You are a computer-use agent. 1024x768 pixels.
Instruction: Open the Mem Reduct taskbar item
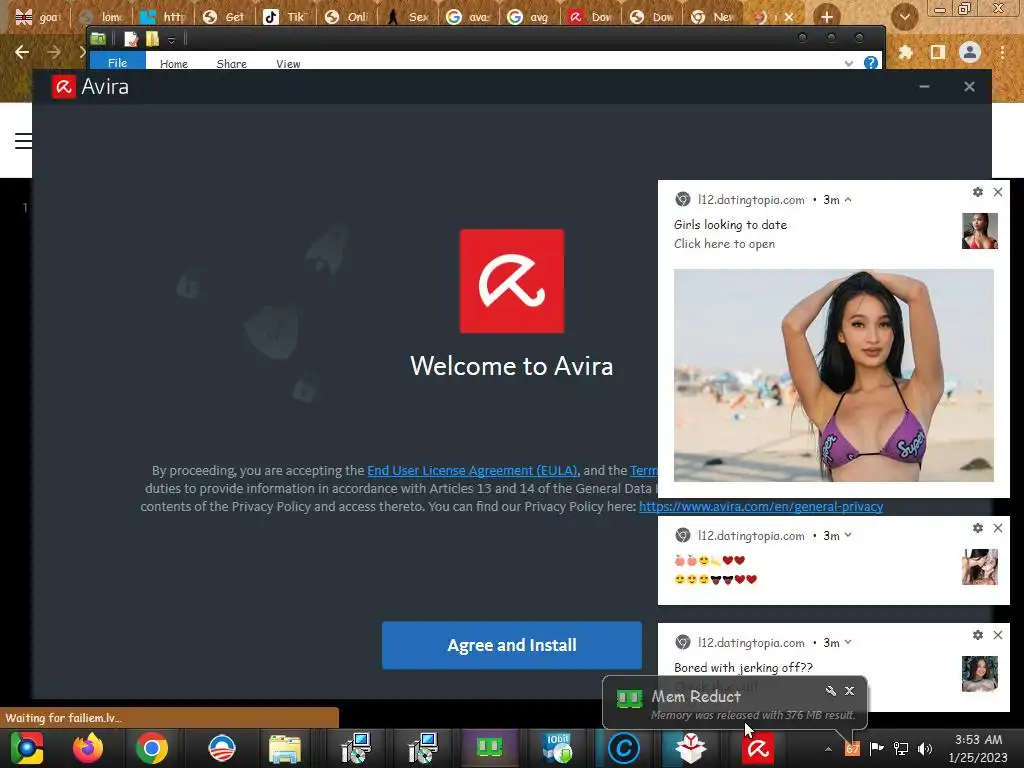coord(489,748)
